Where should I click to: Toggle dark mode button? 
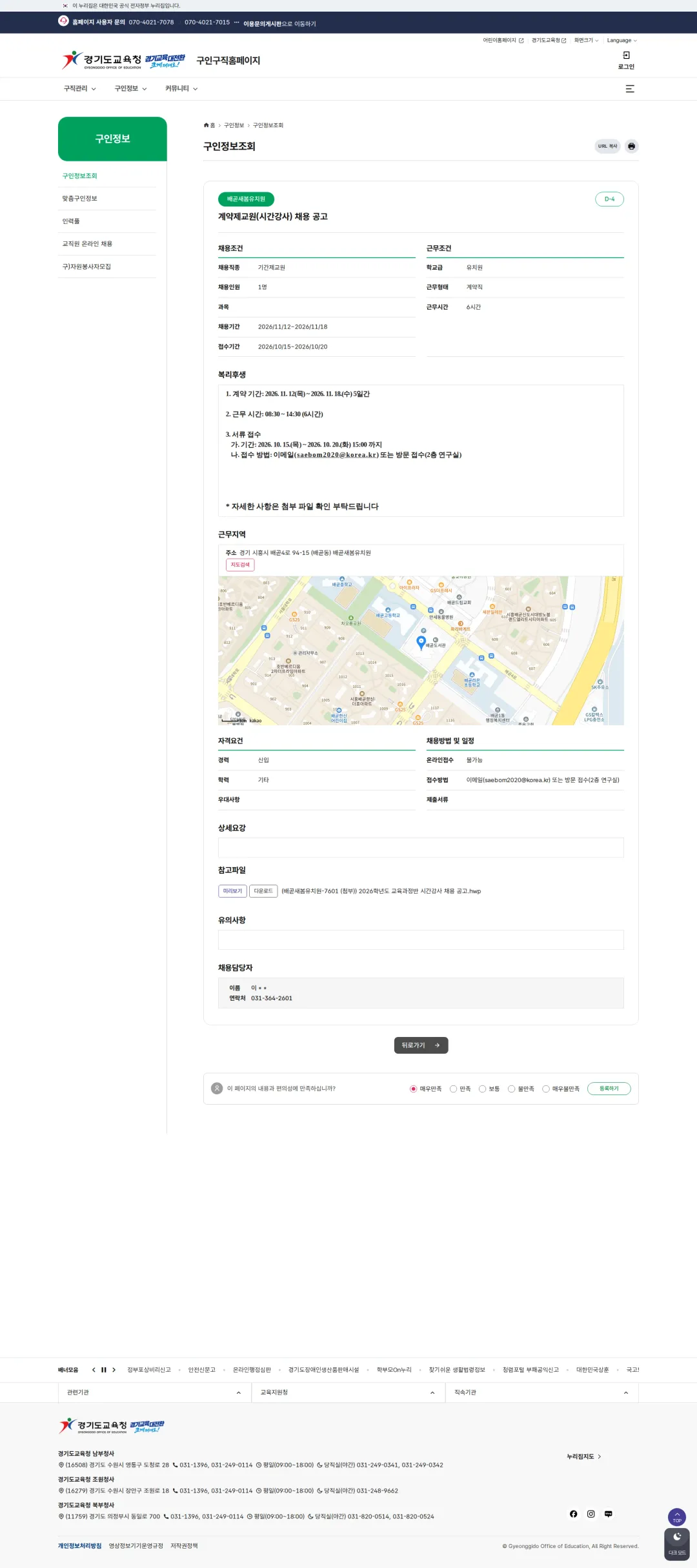(x=677, y=1544)
